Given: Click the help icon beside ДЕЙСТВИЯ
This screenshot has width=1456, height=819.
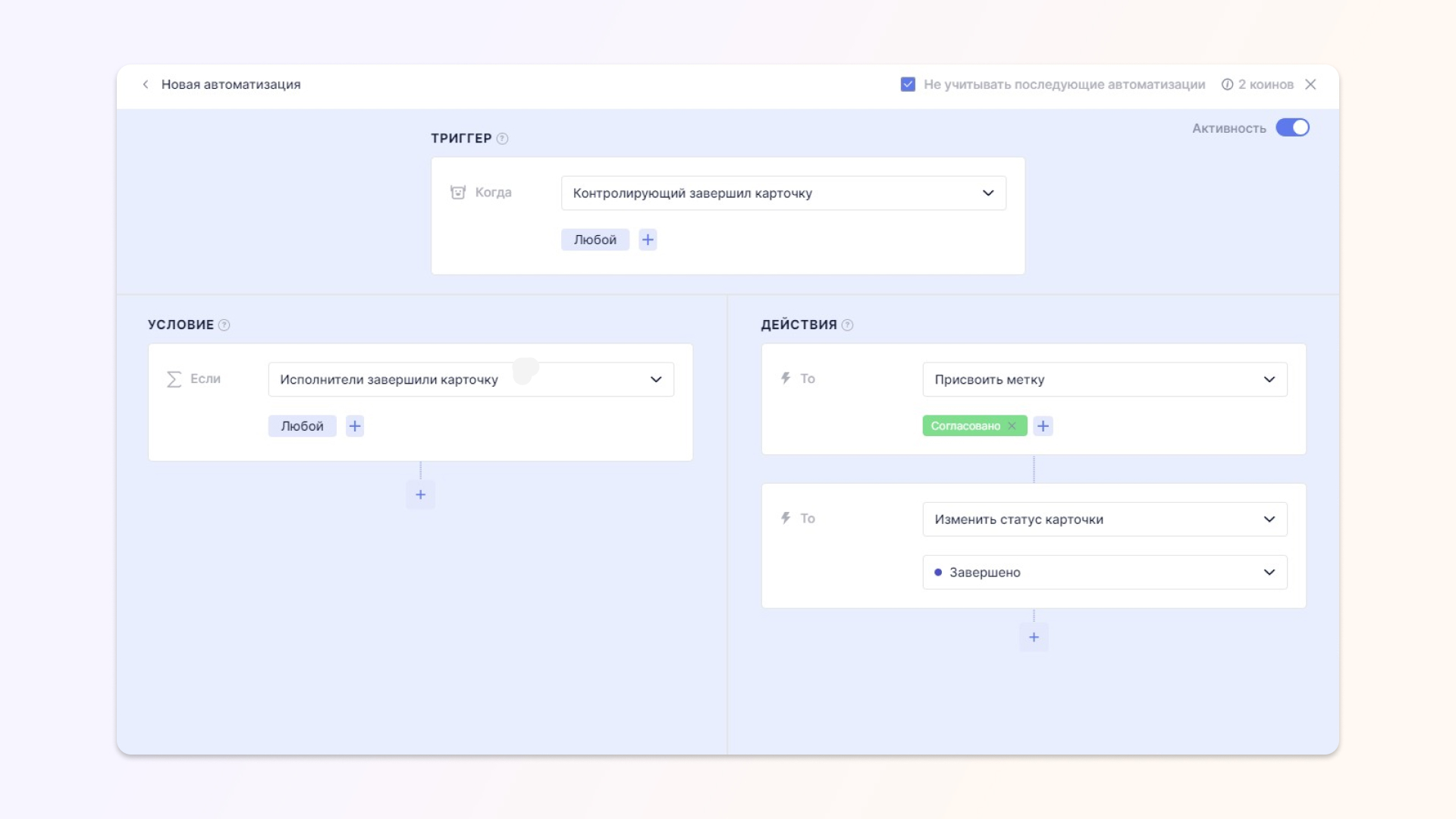Looking at the screenshot, I should point(848,325).
